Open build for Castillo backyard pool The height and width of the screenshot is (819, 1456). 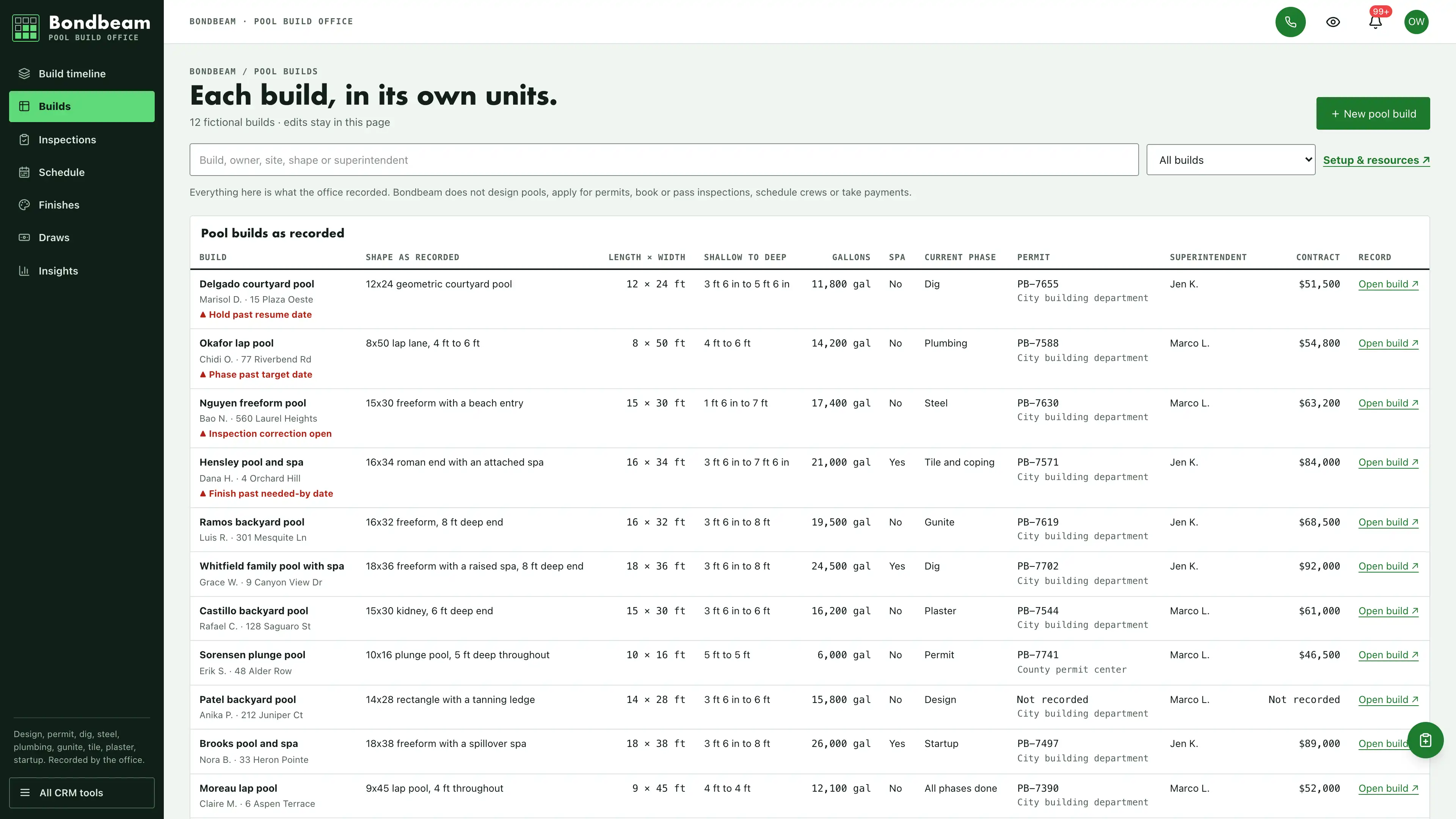click(1388, 611)
